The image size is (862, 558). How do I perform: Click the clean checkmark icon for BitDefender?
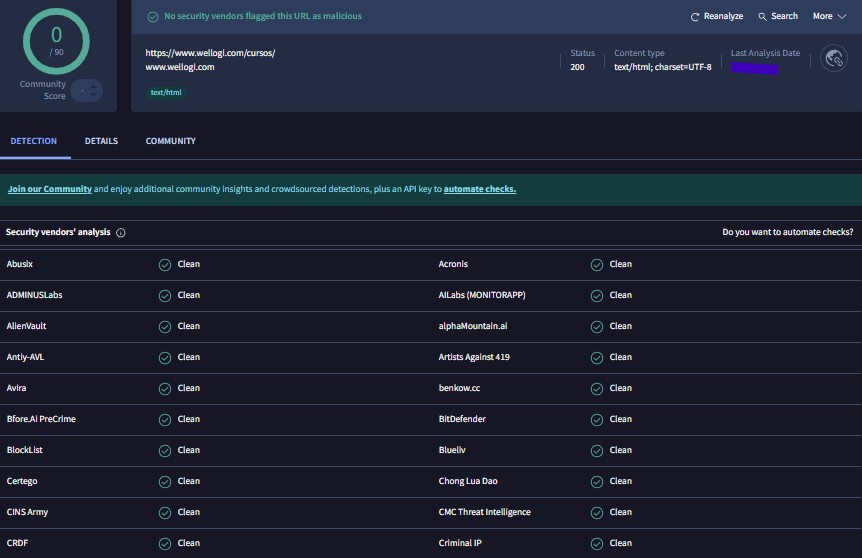[x=597, y=419]
